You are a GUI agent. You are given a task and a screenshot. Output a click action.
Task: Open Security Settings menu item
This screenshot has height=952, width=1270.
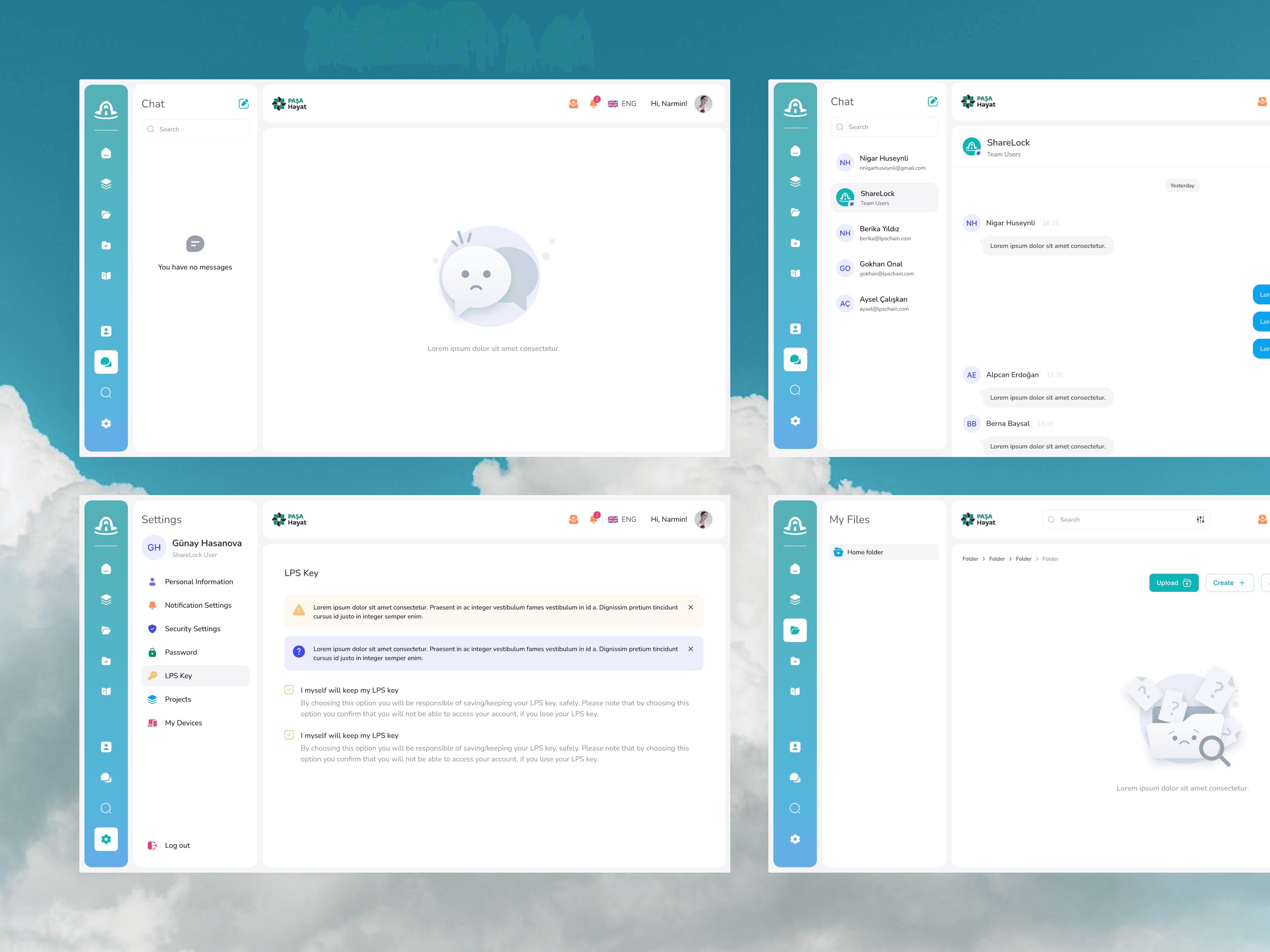coord(192,628)
